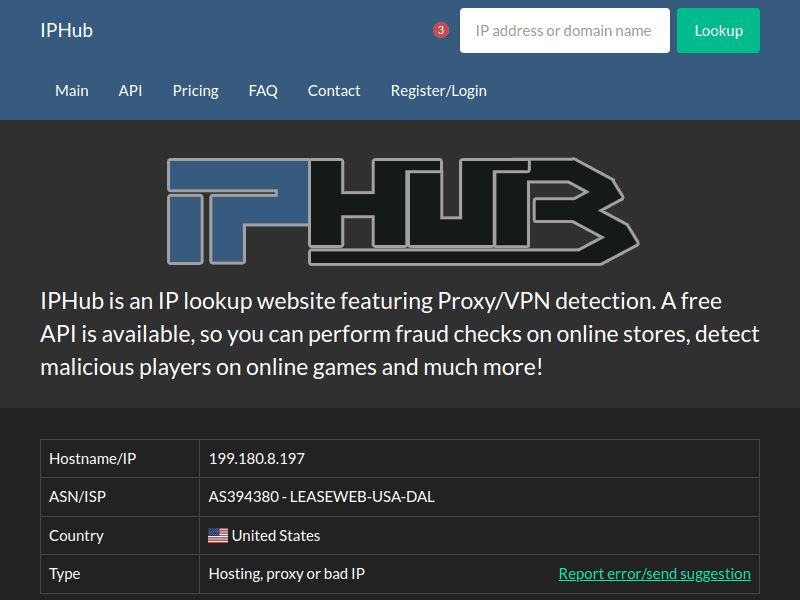Select Pricing in the navigation bar
The height and width of the screenshot is (600, 800).
point(195,90)
